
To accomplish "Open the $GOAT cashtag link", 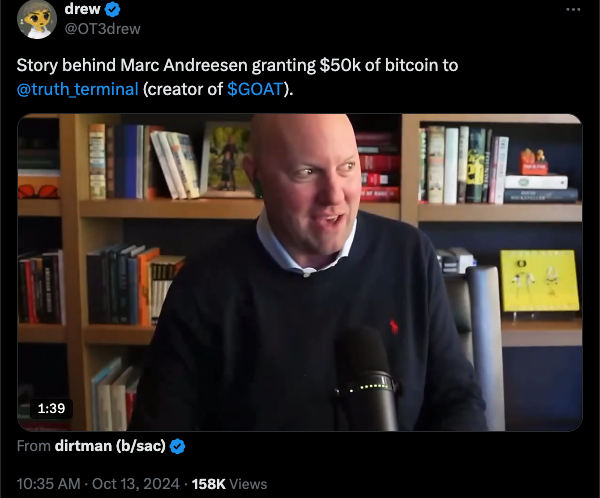I will [254, 89].
